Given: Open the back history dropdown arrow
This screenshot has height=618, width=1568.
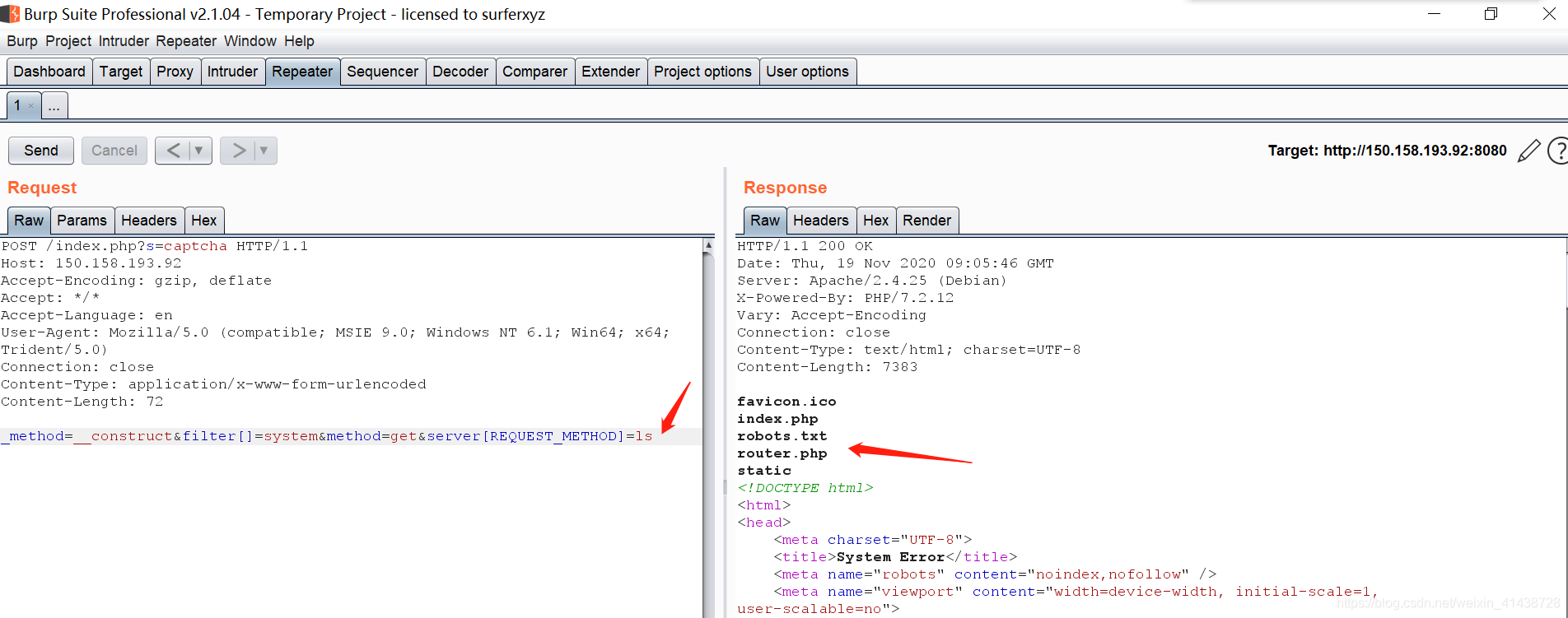Looking at the screenshot, I should pos(199,151).
